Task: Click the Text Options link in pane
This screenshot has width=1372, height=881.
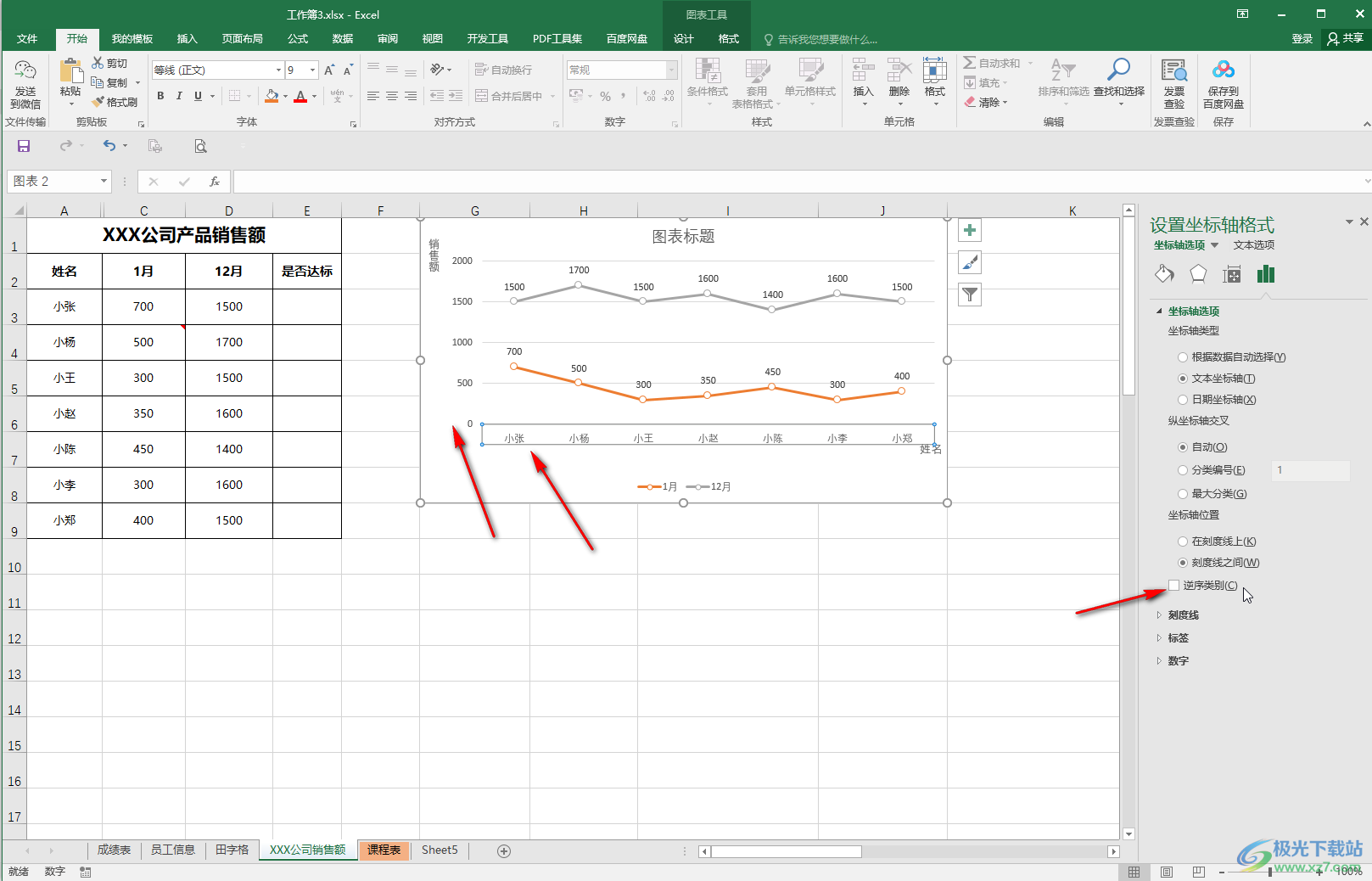Action: tap(1254, 245)
